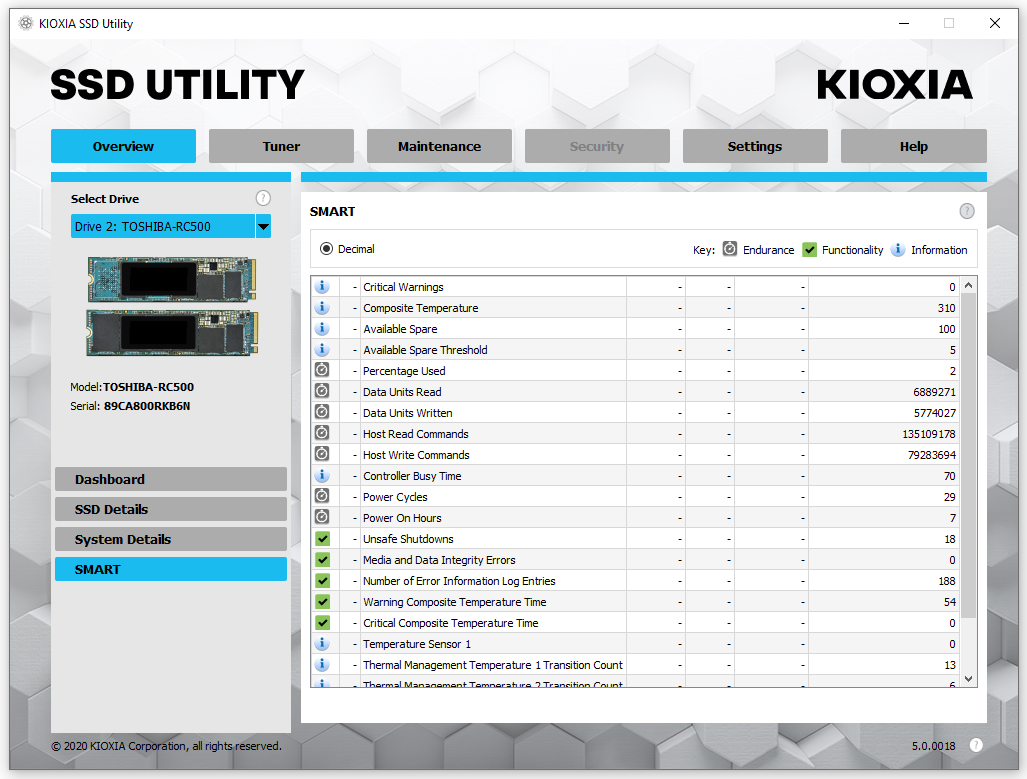The height and width of the screenshot is (779, 1027).
Task: Click the green check icon beside Unsafe Shutdowns
Action: pyautogui.click(x=322, y=539)
